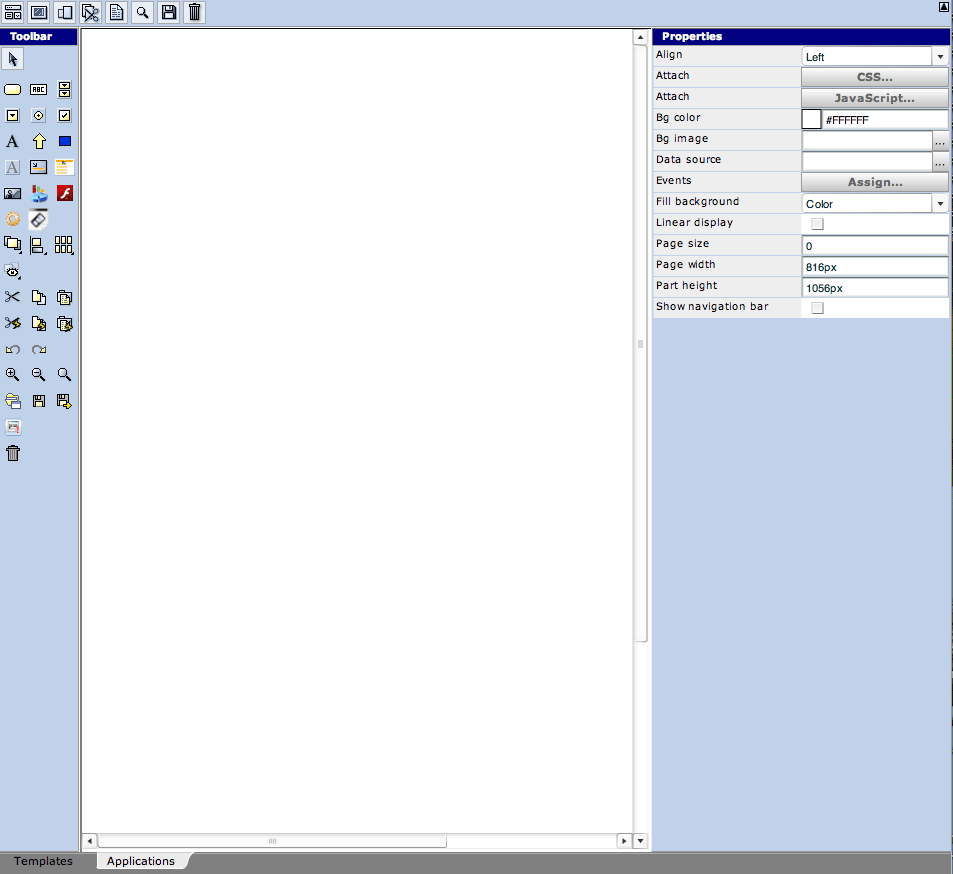Toggle Show navigation bar checkbox
The width and height of the screenshot is (953, 874).
click(817, 308)
